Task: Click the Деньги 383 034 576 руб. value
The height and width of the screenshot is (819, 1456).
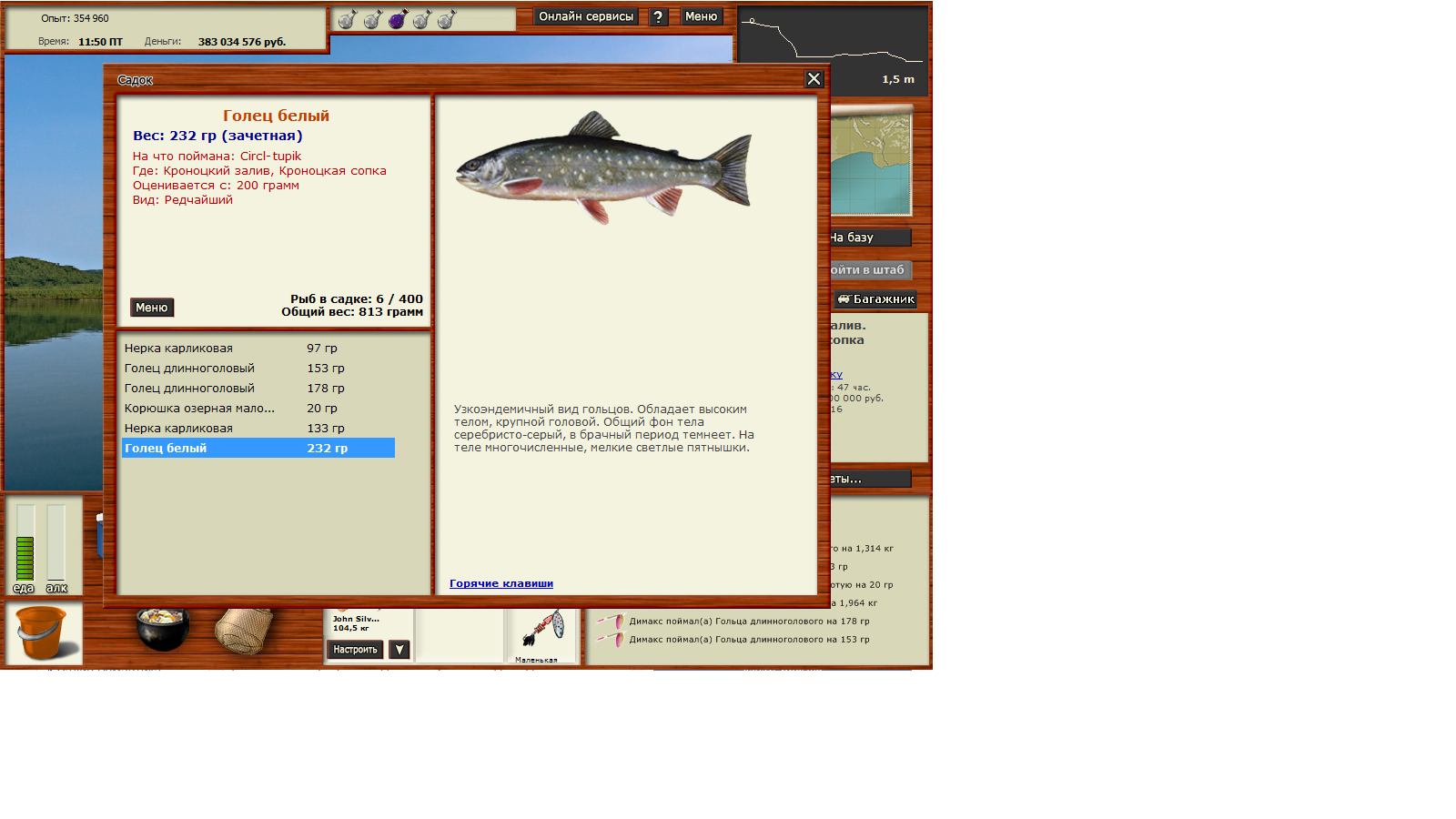Action: [242, 42]
